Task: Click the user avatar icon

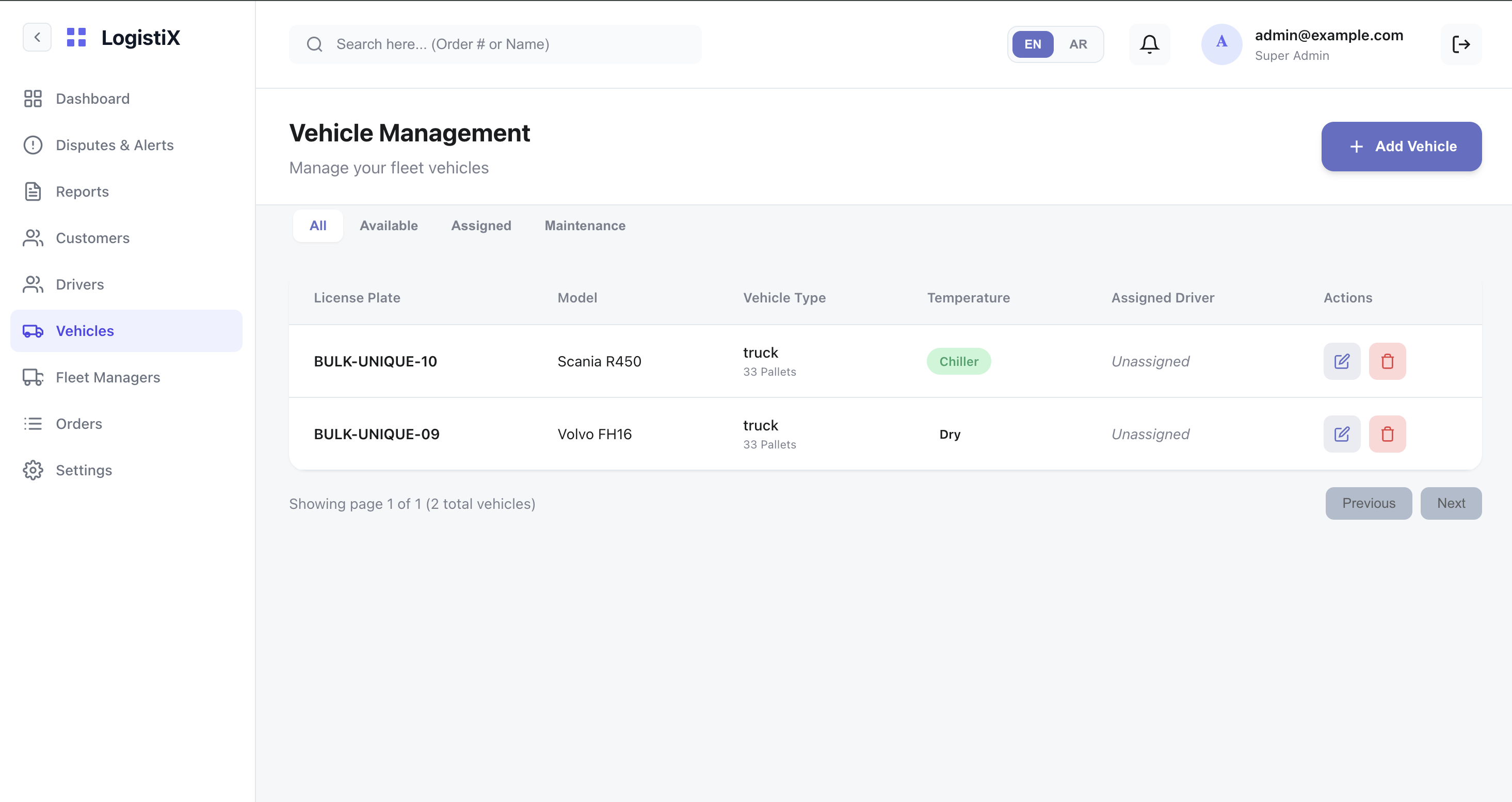Action: coord(1221,44)
